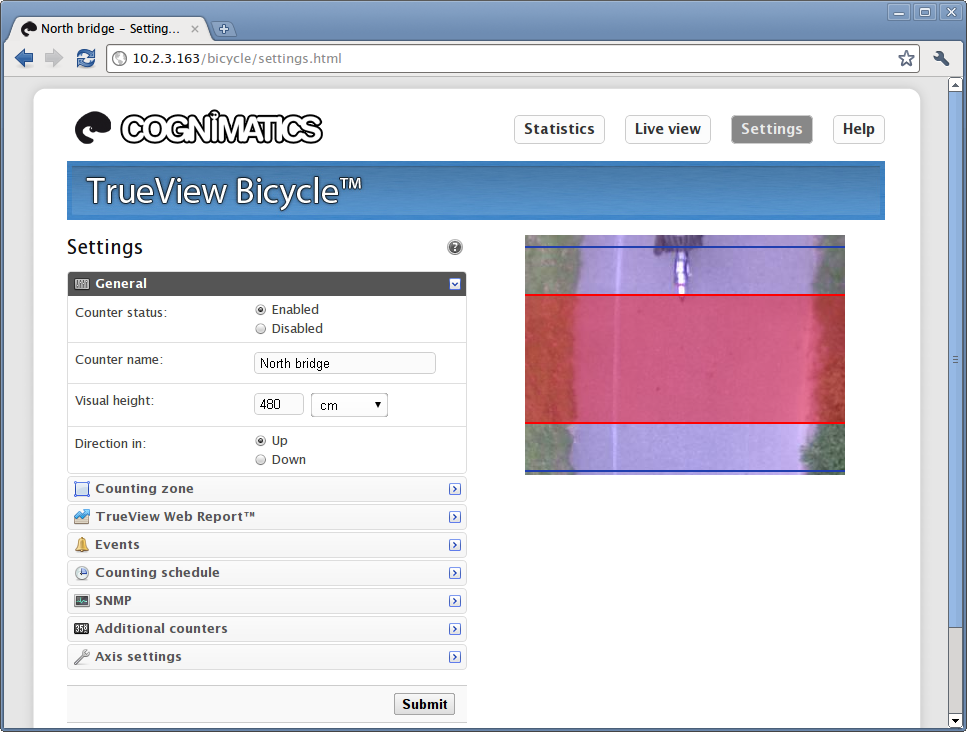Click the TrueView Web Report chart icon

(x=81, y=517)
